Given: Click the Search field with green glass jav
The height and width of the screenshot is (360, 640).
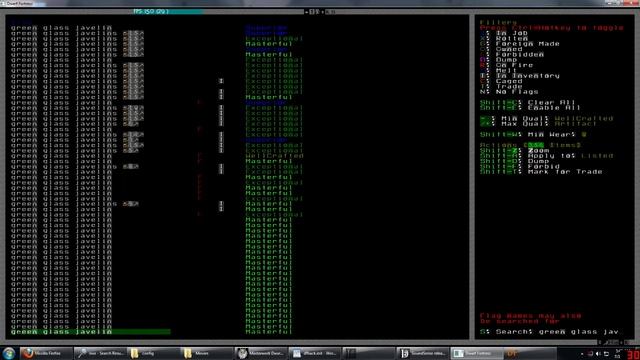Looking at the screenshot, I should 549,331.
